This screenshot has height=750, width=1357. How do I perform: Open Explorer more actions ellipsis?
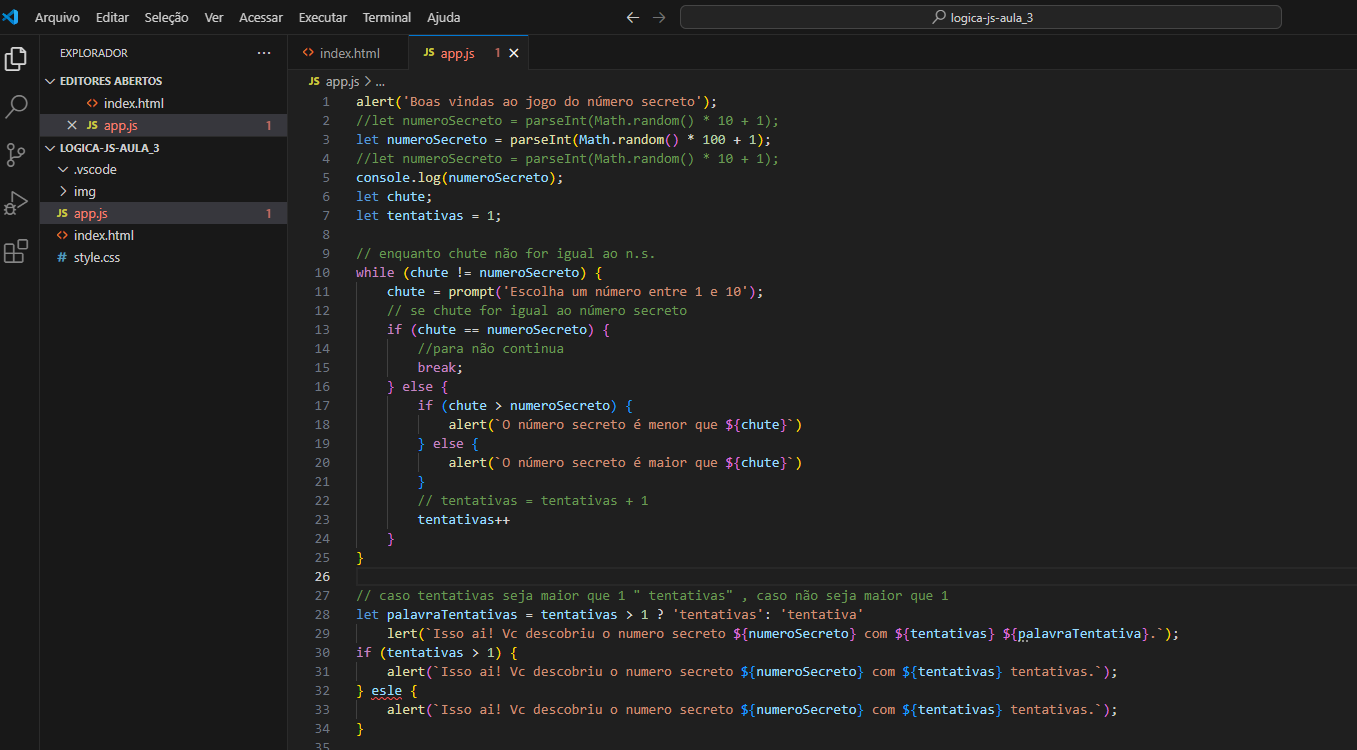[264, 53]
